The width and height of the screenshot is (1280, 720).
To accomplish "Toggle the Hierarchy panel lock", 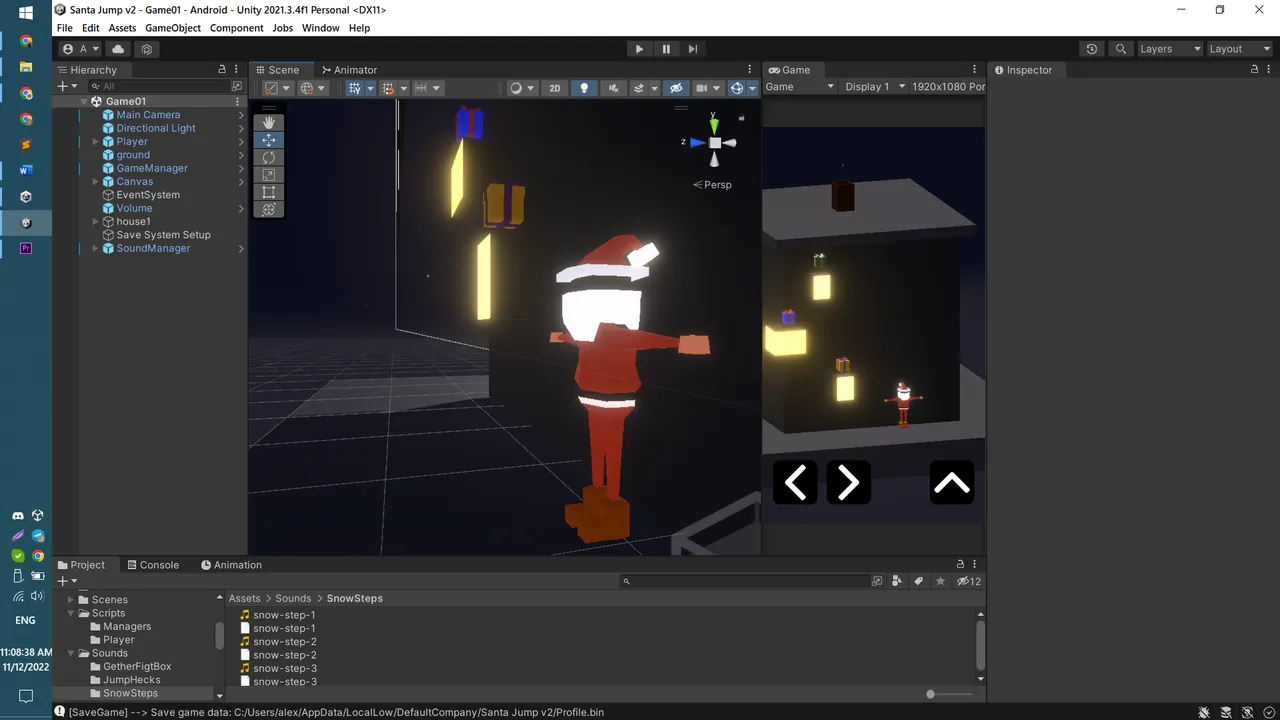I will 222,69.
